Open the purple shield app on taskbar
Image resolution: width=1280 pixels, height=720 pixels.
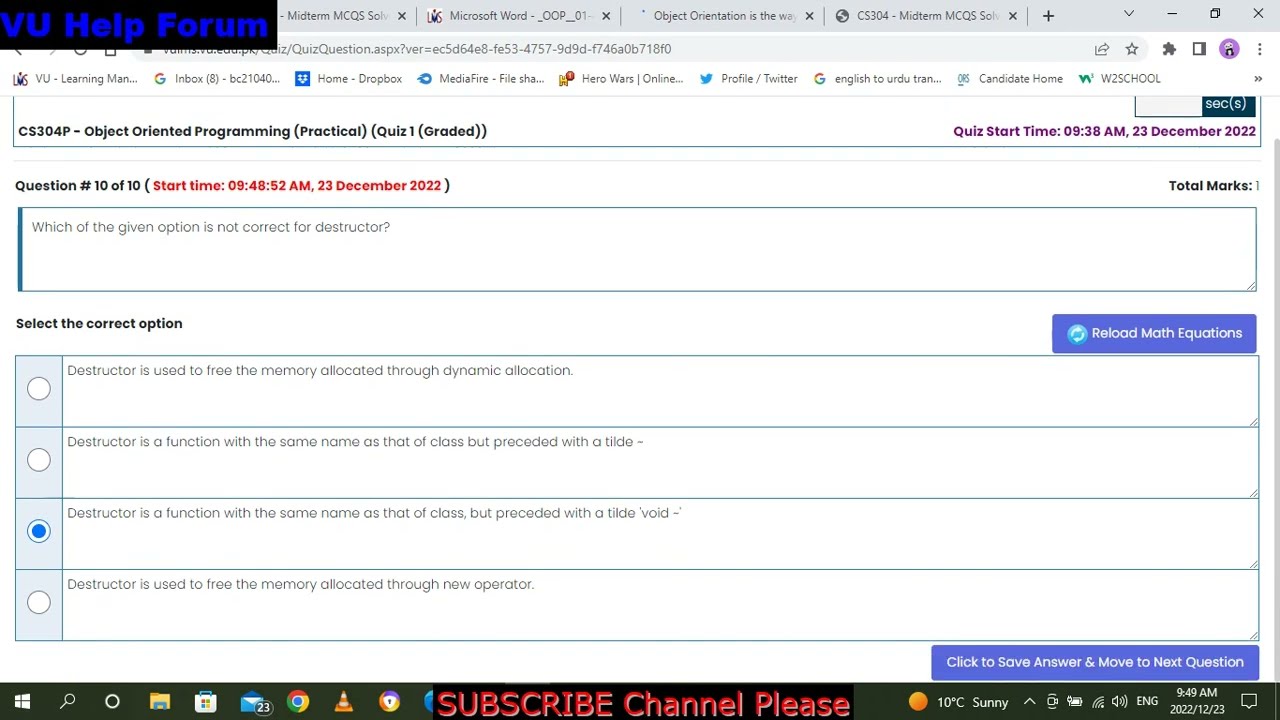tap(390, 701)
